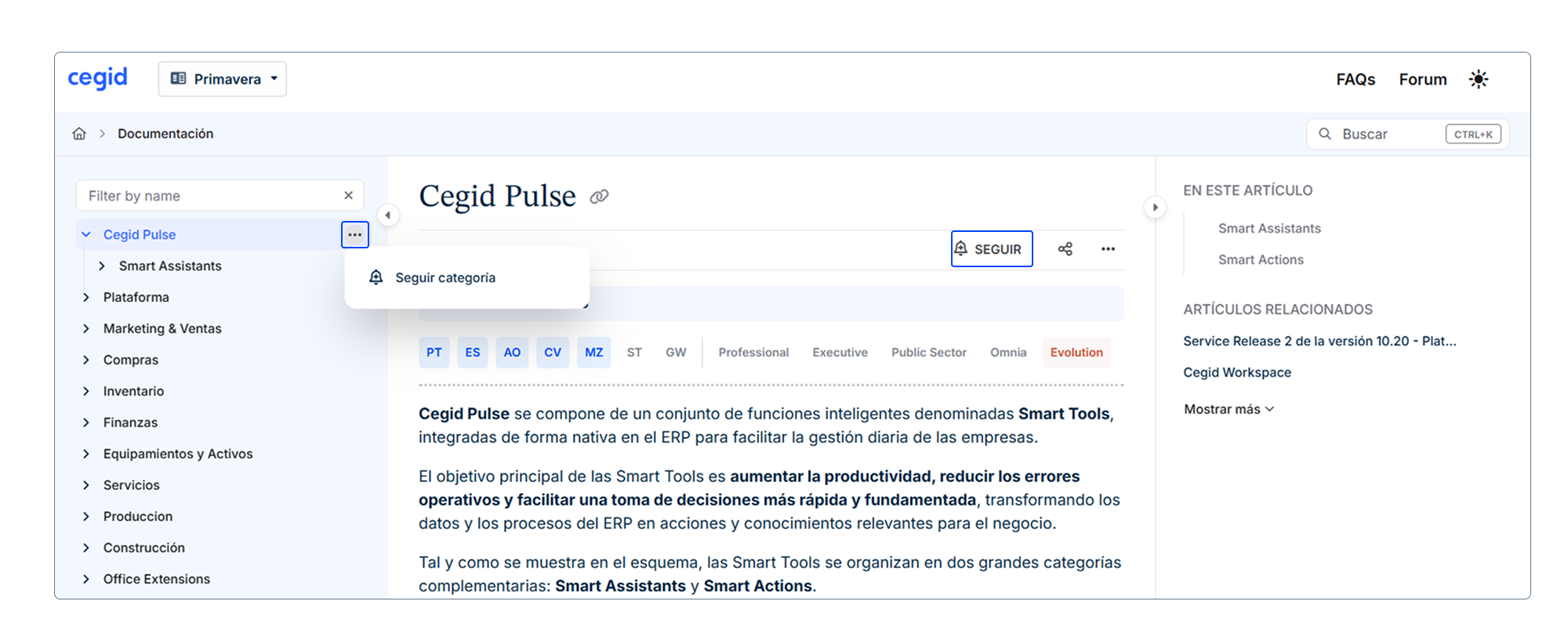Go to home via breadcrumb house icon
Screen dimensions: 1568x641
point(79,134)
